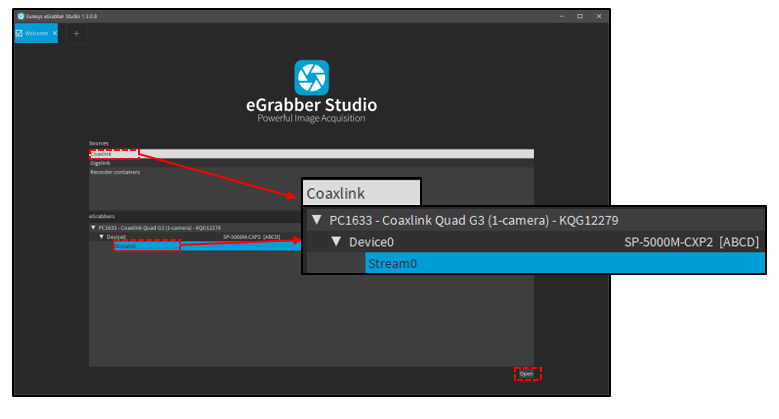Collapse the Device0 triangle in the zoomed callout
The height and width of the screenshot is (419, 779).
point(336,241)
